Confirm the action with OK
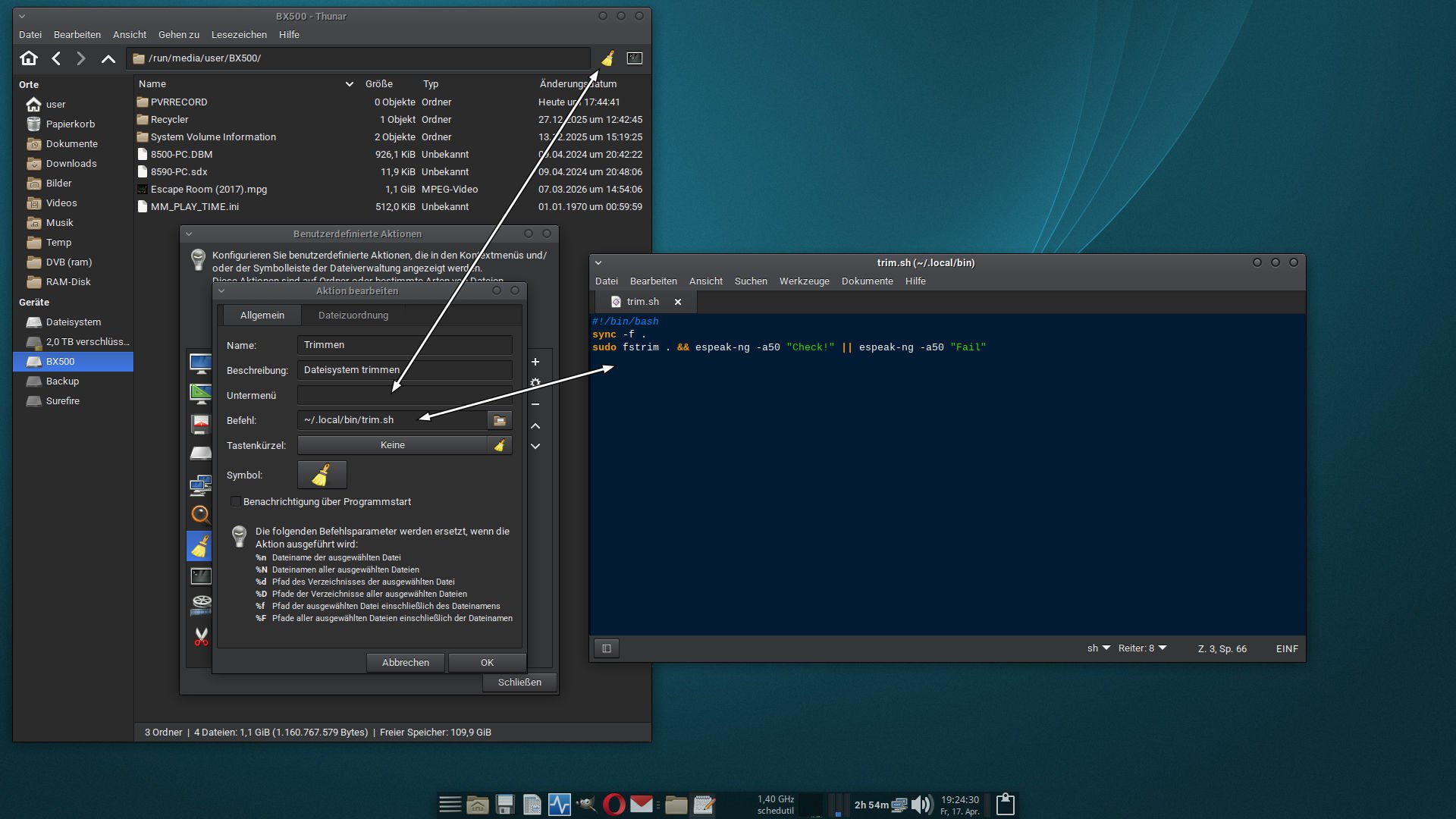1456x819 pixels. tap(487, 663)
